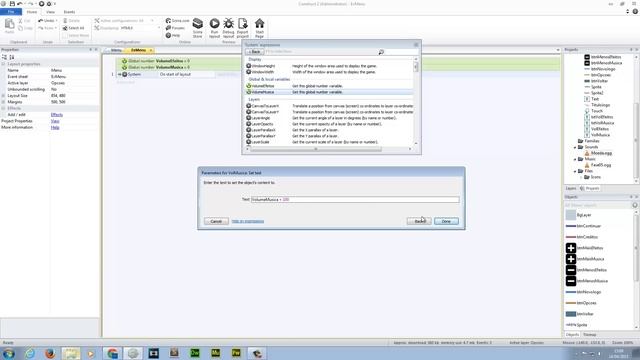Launch Firefox from the taskbar
Image resolution: width=640 pixels, height=360 pixels.
[50, 353]
